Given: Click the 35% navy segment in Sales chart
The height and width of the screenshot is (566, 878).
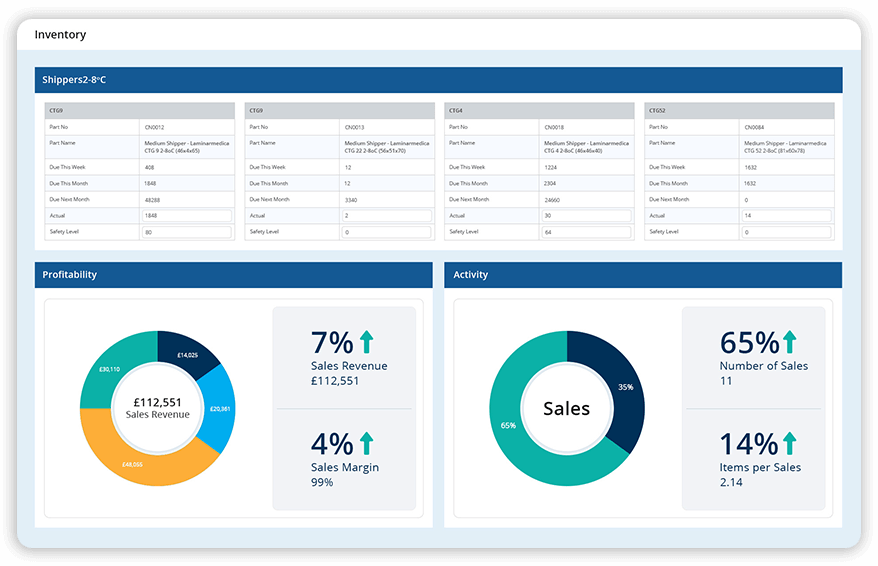Looking at the screenshot, I should point(622,386).
